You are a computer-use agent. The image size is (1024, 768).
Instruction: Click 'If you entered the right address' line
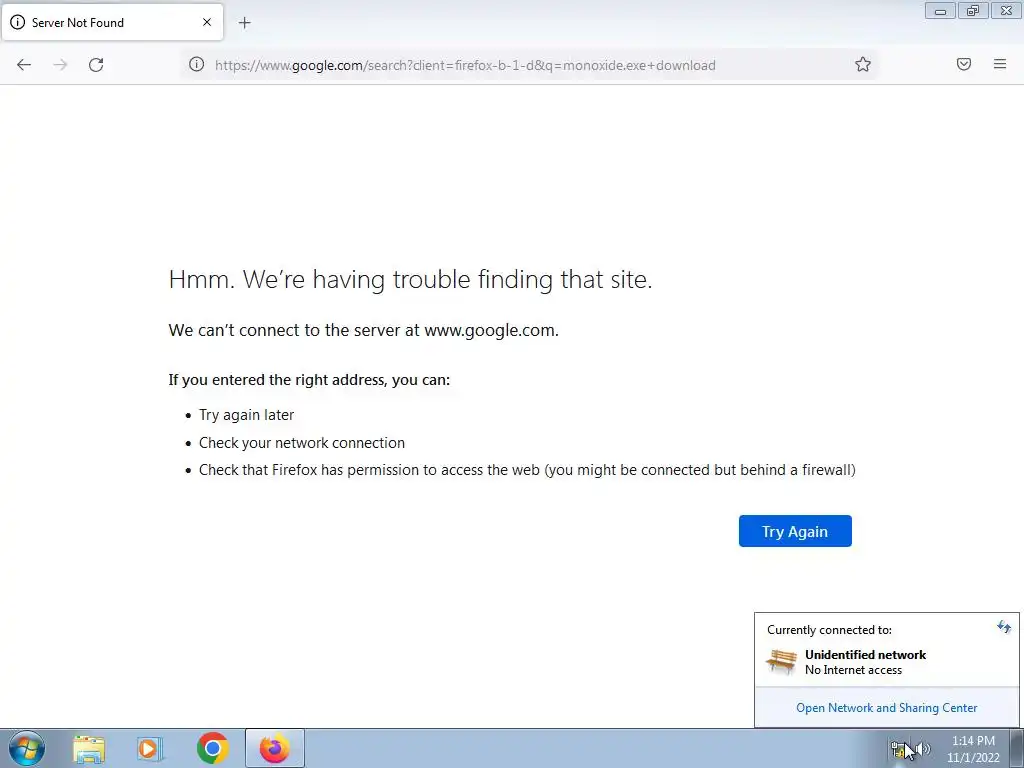309,379
